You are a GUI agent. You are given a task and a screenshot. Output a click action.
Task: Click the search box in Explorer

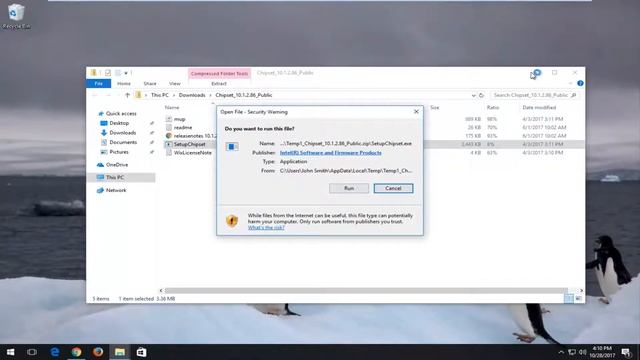pos(533,95)
